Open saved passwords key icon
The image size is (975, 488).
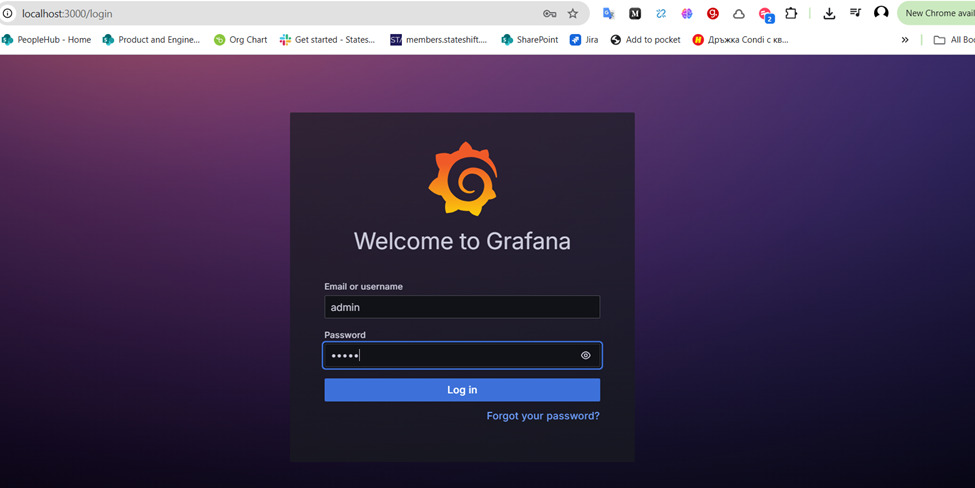tap(549, 13)
